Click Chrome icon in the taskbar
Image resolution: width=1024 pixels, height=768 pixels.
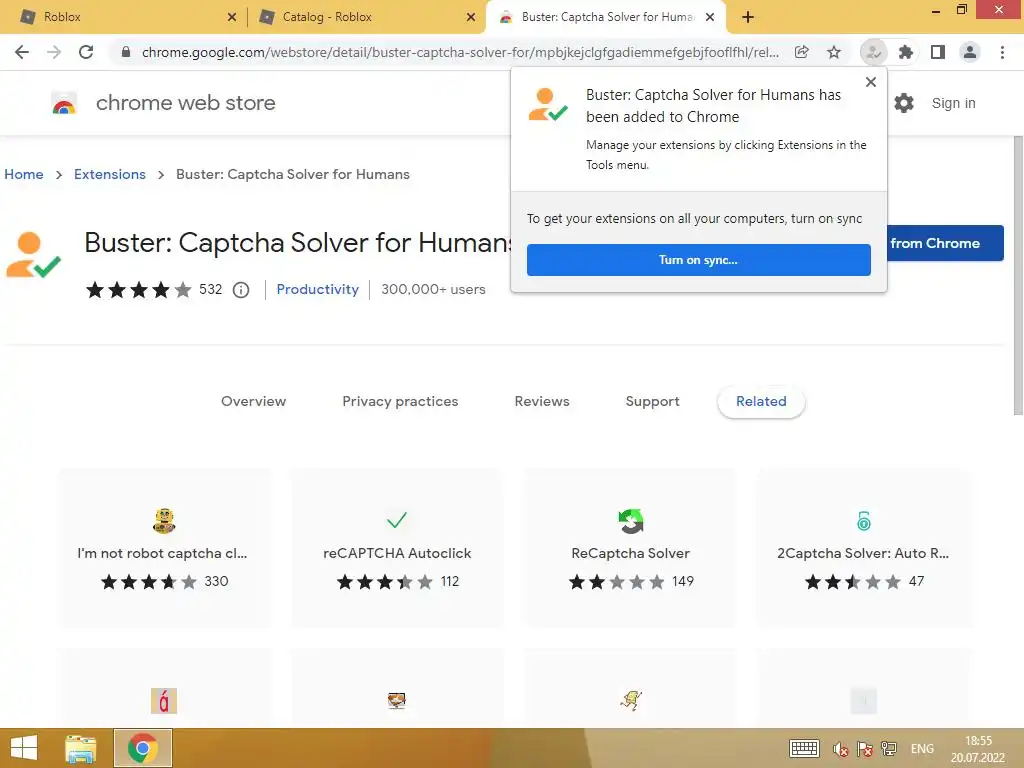[x=142, y=748]
